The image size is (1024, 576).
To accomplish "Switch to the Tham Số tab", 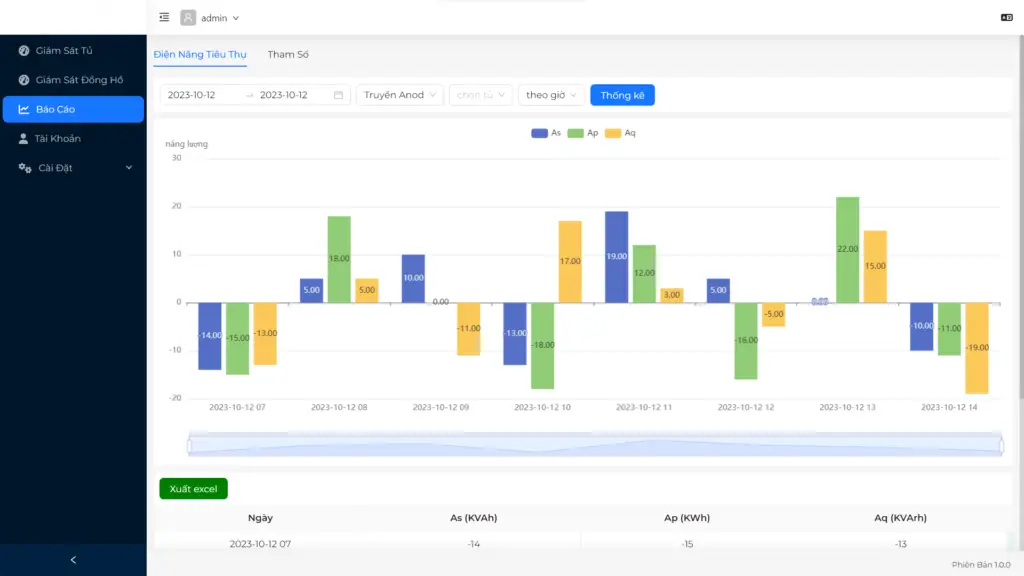I will pos(288,54).
